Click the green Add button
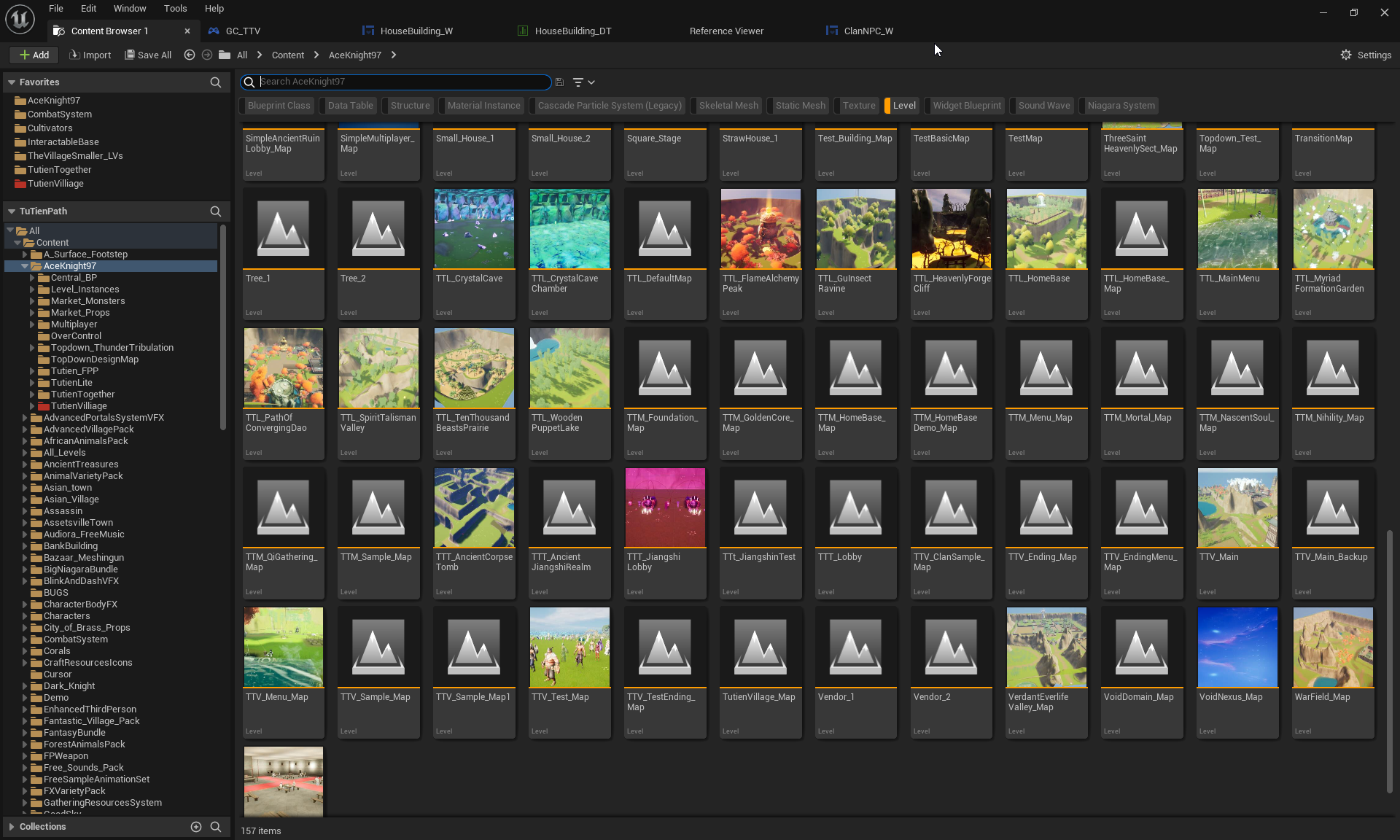The width and height of the screenshot is (1400, 840). click(x=34, y=55)
